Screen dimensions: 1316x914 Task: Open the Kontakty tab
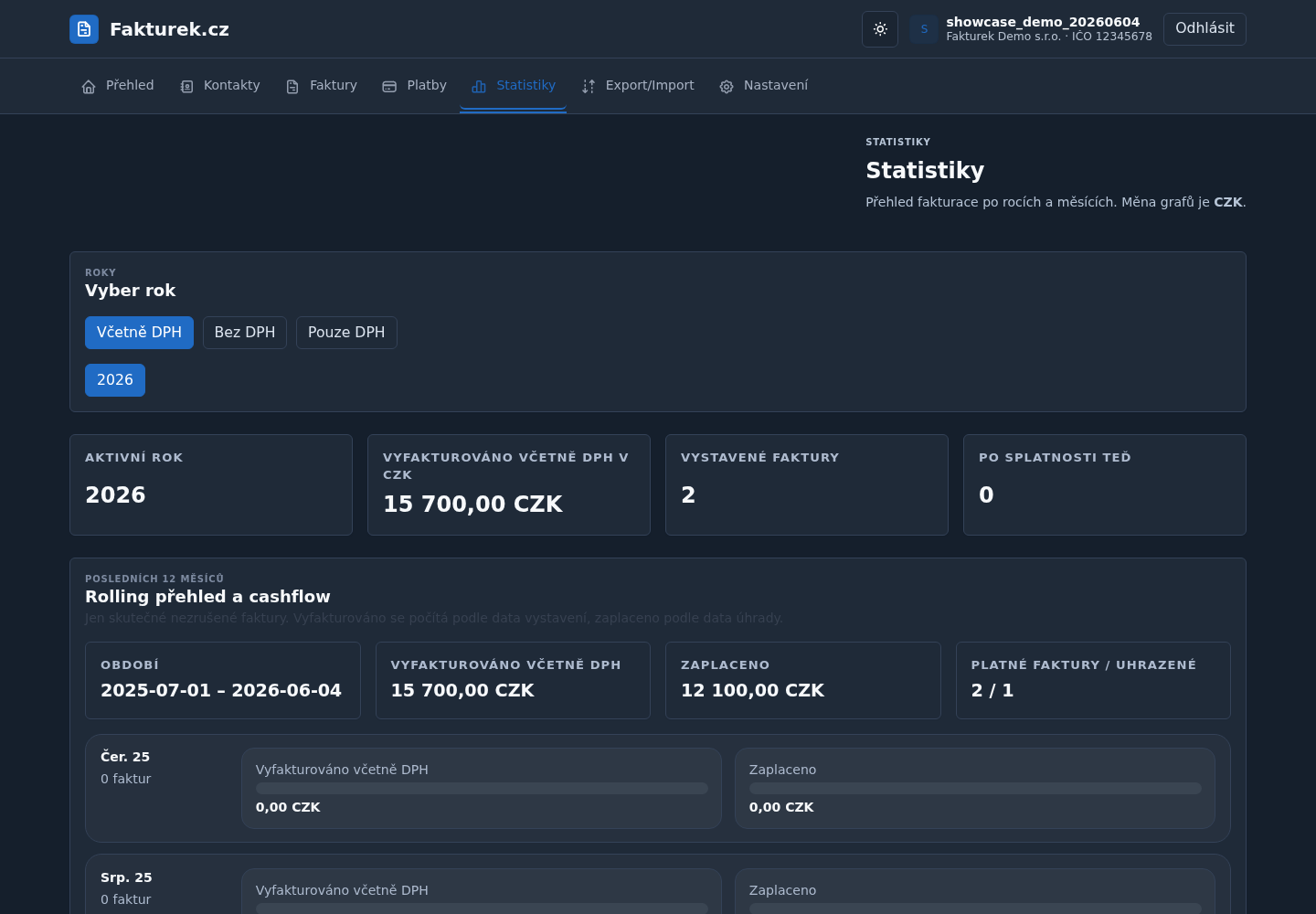(x=220, y=86)
